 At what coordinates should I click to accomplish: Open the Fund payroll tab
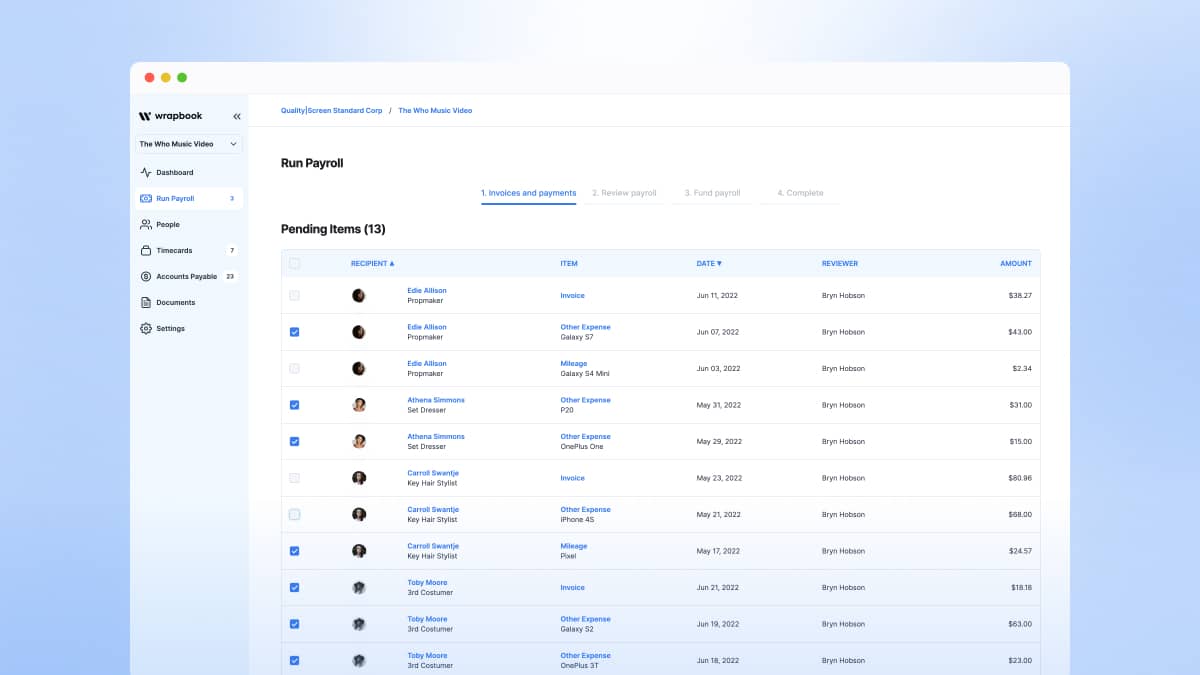click(x=711, y=192)
